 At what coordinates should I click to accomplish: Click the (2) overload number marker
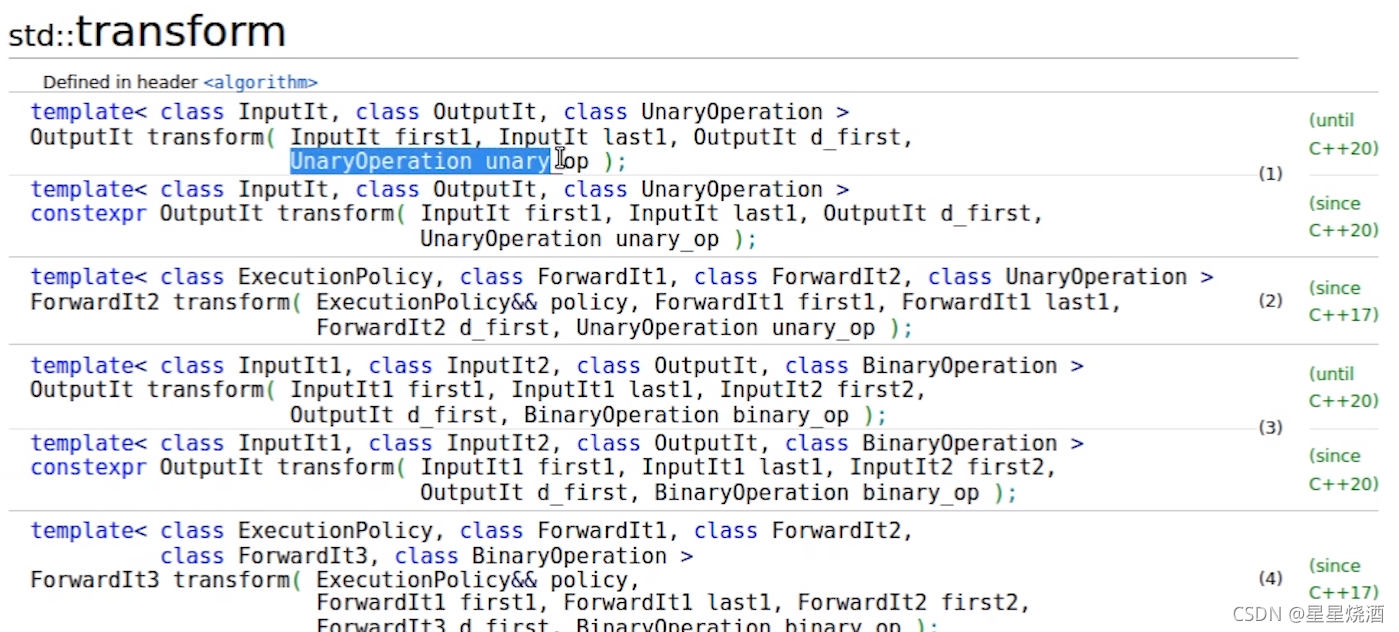1270,300
